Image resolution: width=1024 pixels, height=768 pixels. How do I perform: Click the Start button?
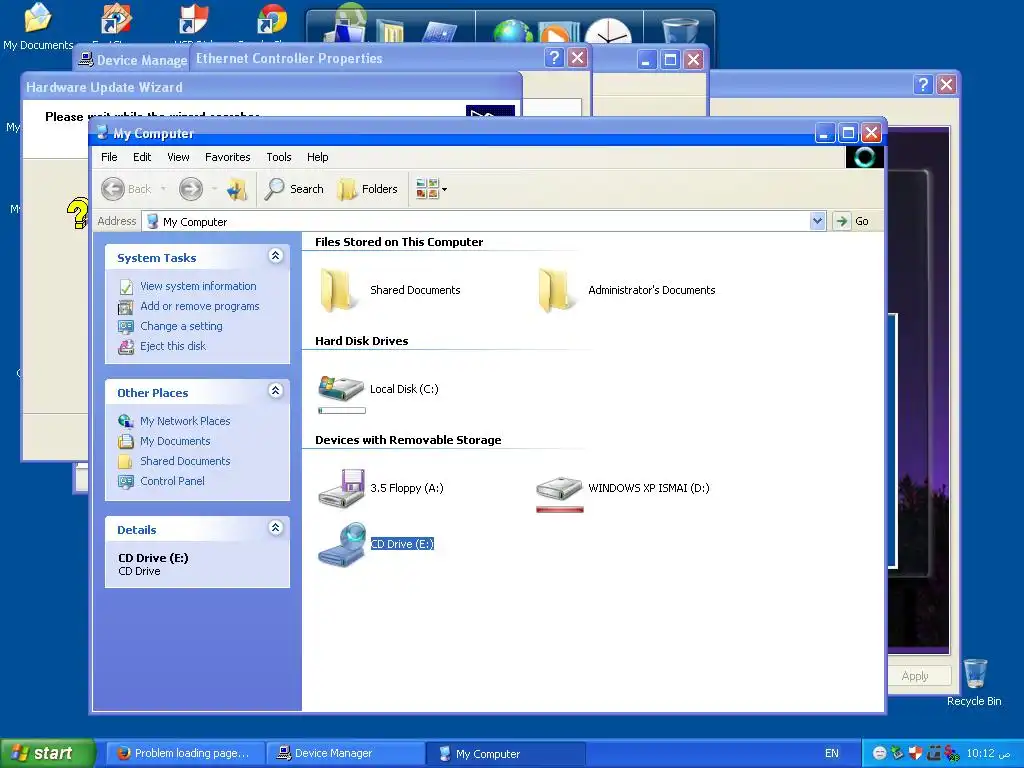click(x=47, y=753)
